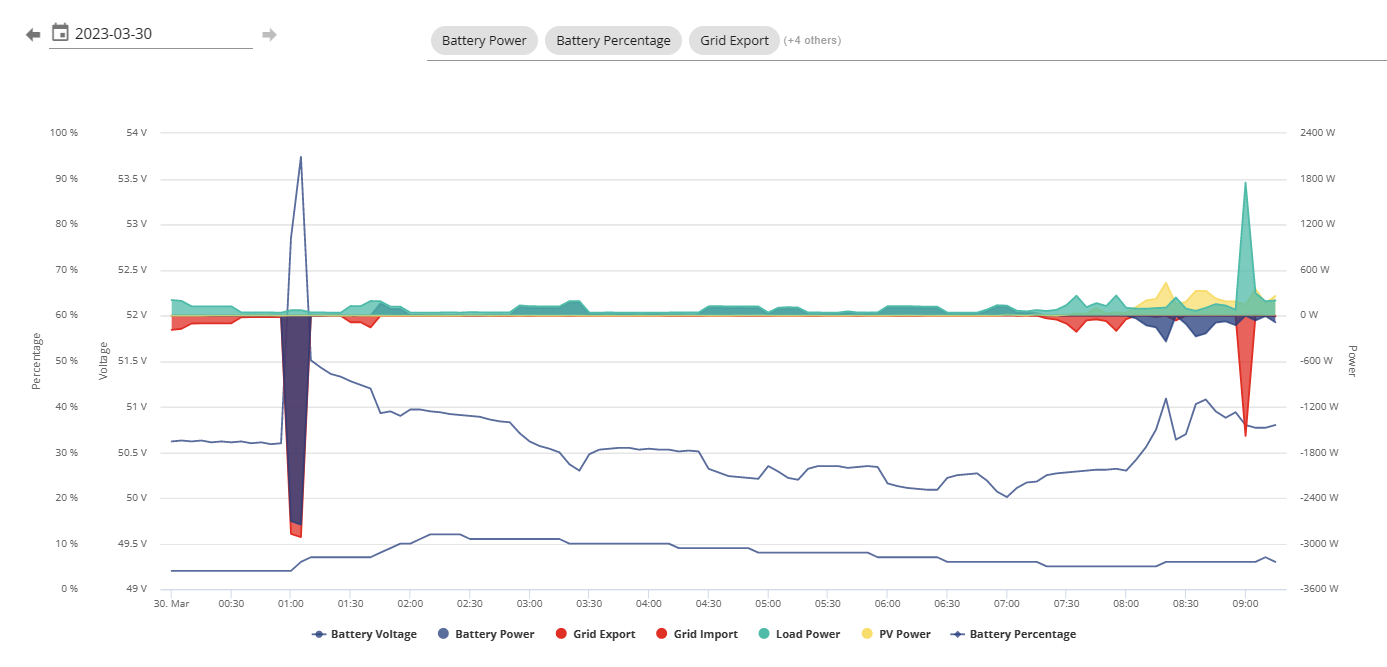Remove the Battery Power chip
Image resolution: width=1387 pixels, height=667 pixels.
pyautogui.click(x=485, y=41)
